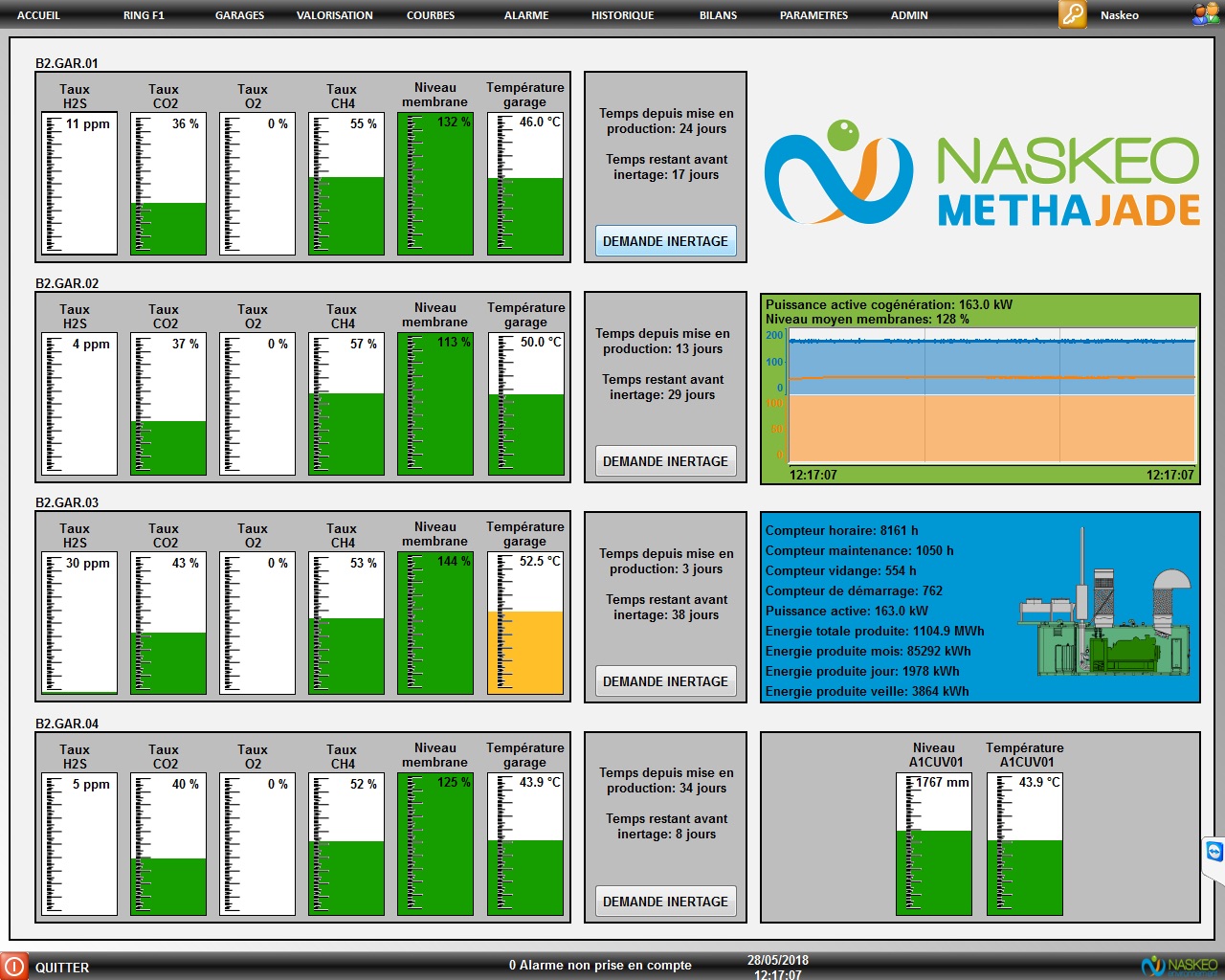
Task: Open PARAMETRES menu
Action: tap(813, 15)
